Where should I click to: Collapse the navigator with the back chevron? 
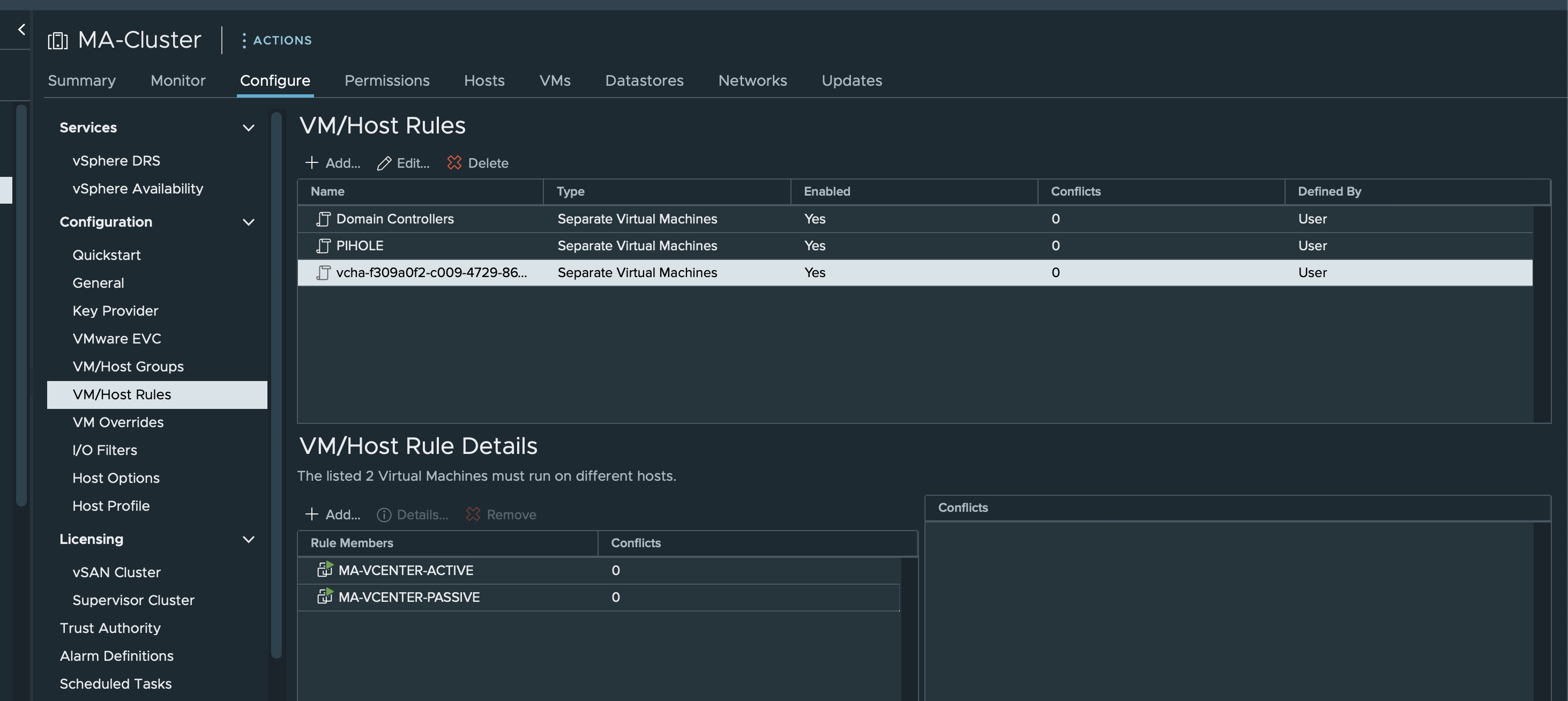point(22,28)
